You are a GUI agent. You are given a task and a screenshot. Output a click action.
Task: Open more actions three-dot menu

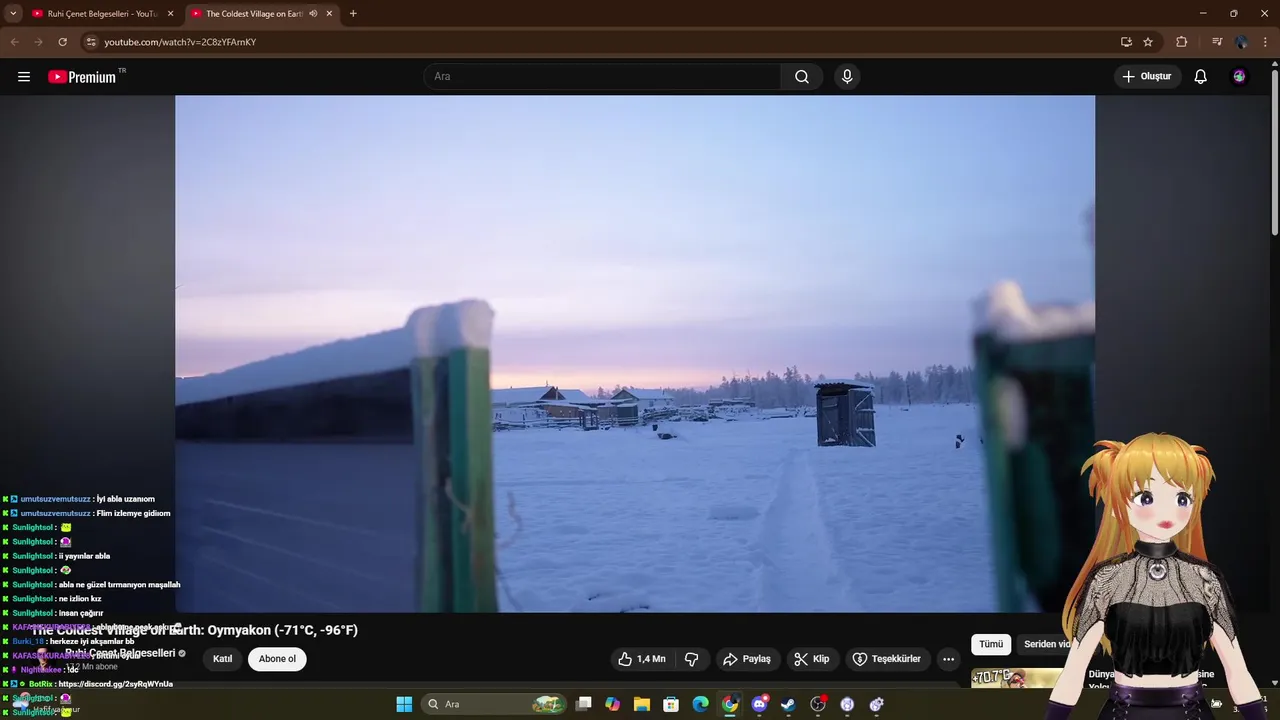[948, 659]
